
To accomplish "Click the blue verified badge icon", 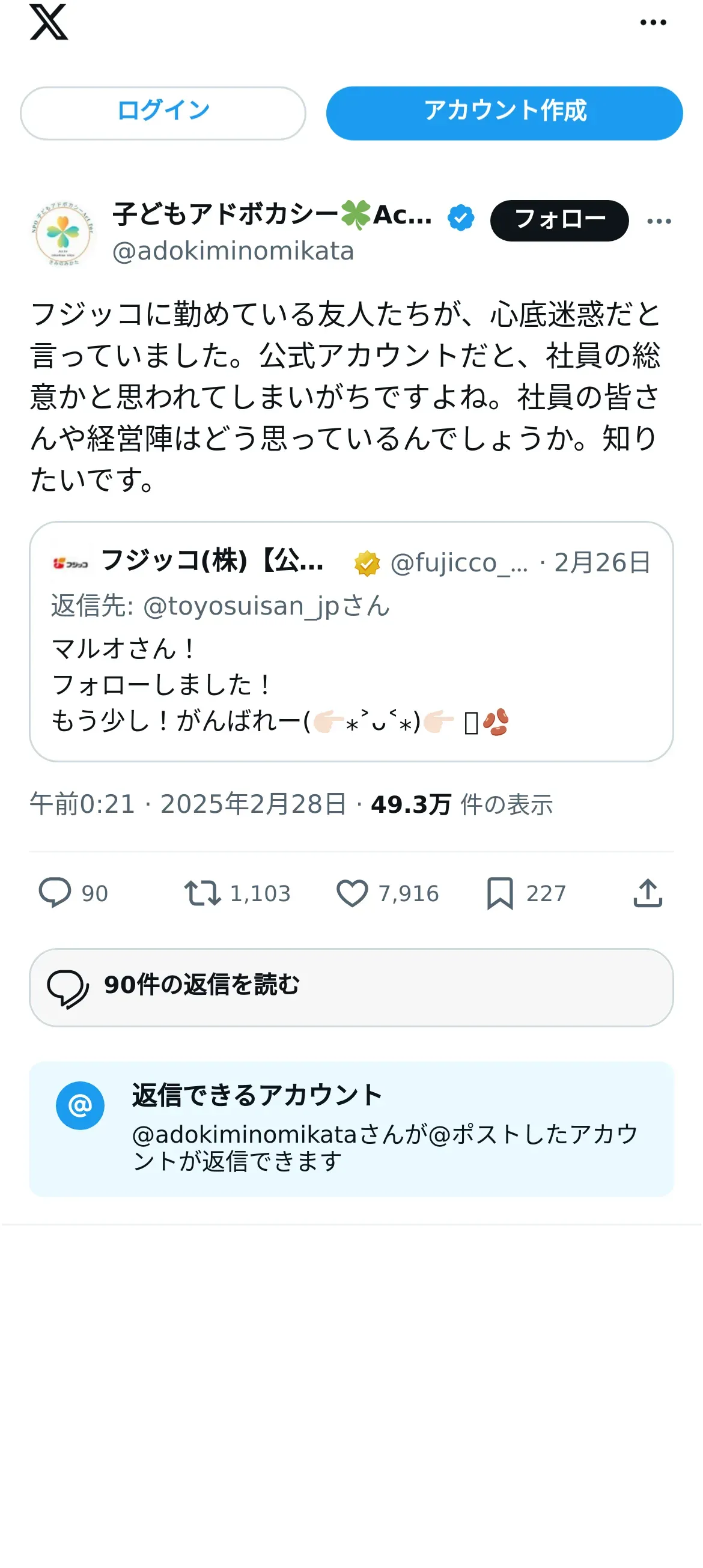I will [461, 218].
